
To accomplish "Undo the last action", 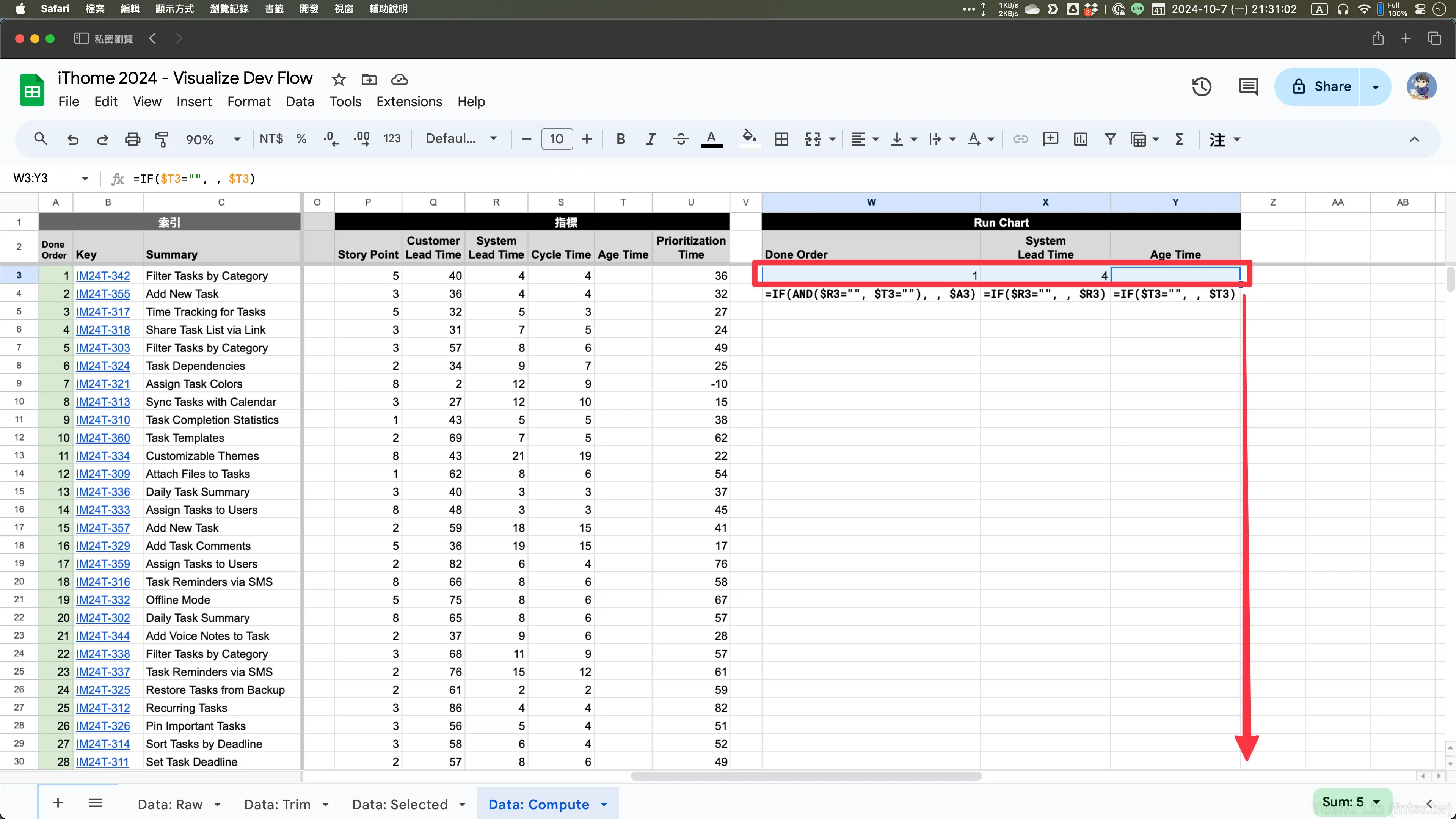I will tap(73, 139).
